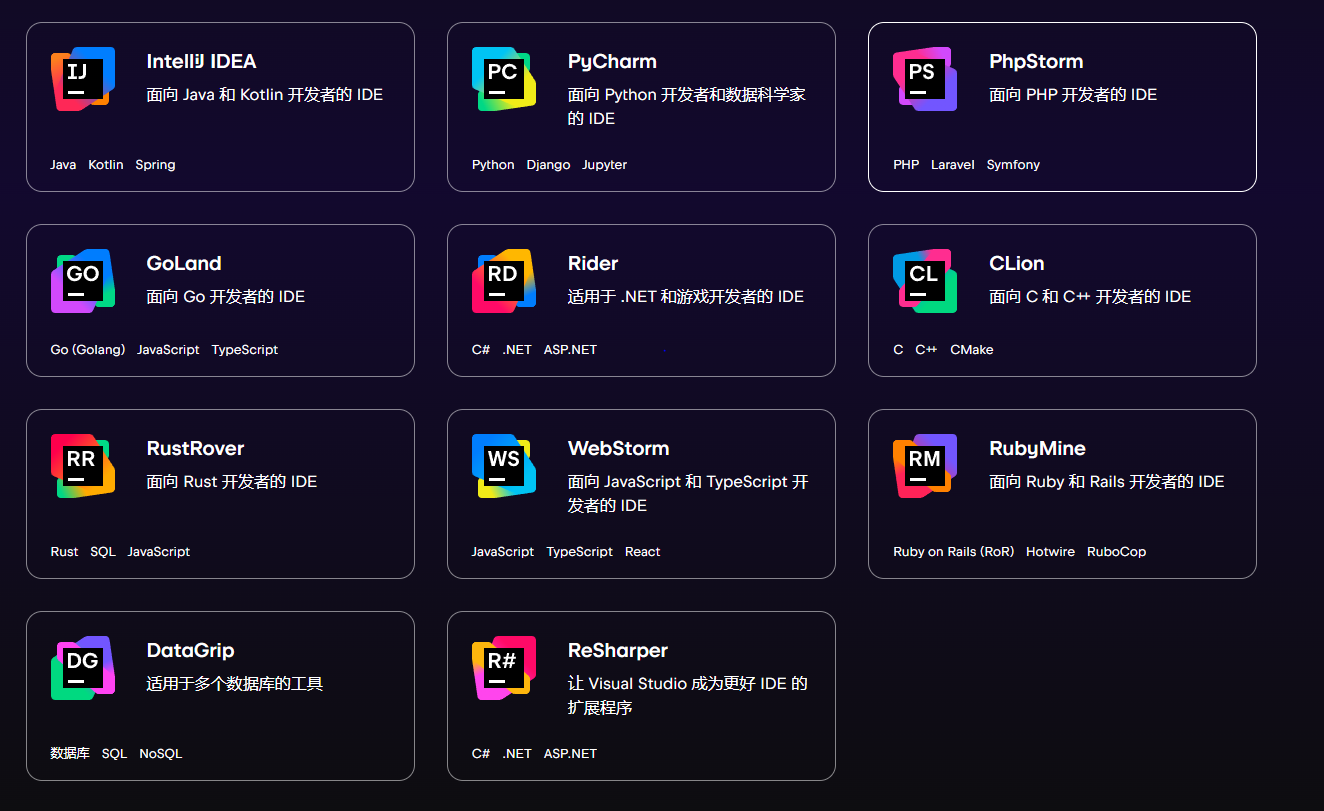Click DataGrip description '适用于多个数据库的工具'
This screenshot has width=1324, height=811.
tap(235, 684)
